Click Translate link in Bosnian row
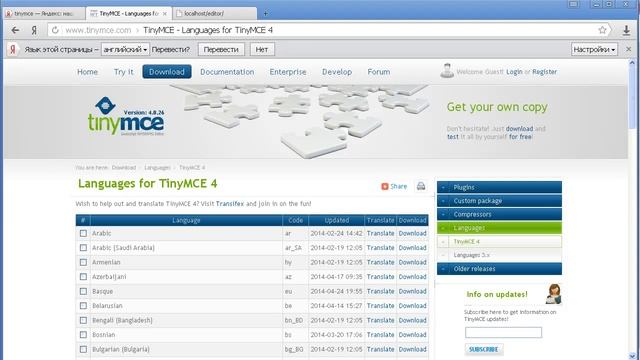The image size is (640, 360). (x=380, y=335)
